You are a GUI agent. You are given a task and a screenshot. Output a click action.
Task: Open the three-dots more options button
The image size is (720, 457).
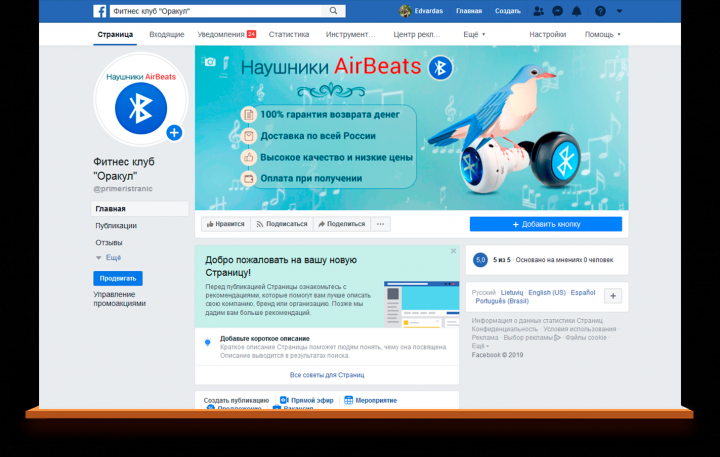pos(380,224)
